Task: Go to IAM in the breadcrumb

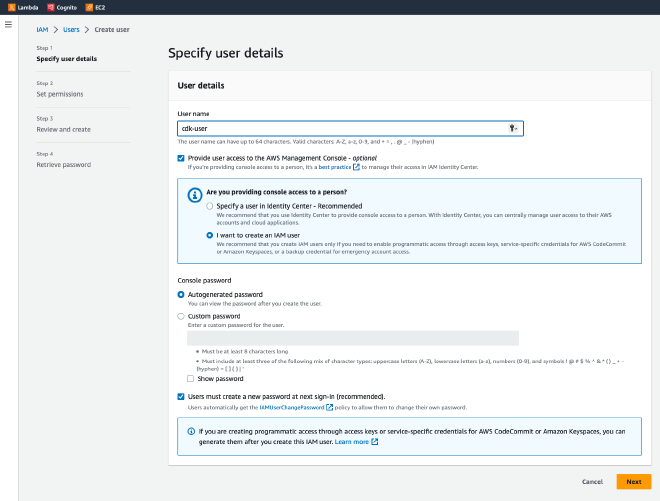Action: point(42,30)
